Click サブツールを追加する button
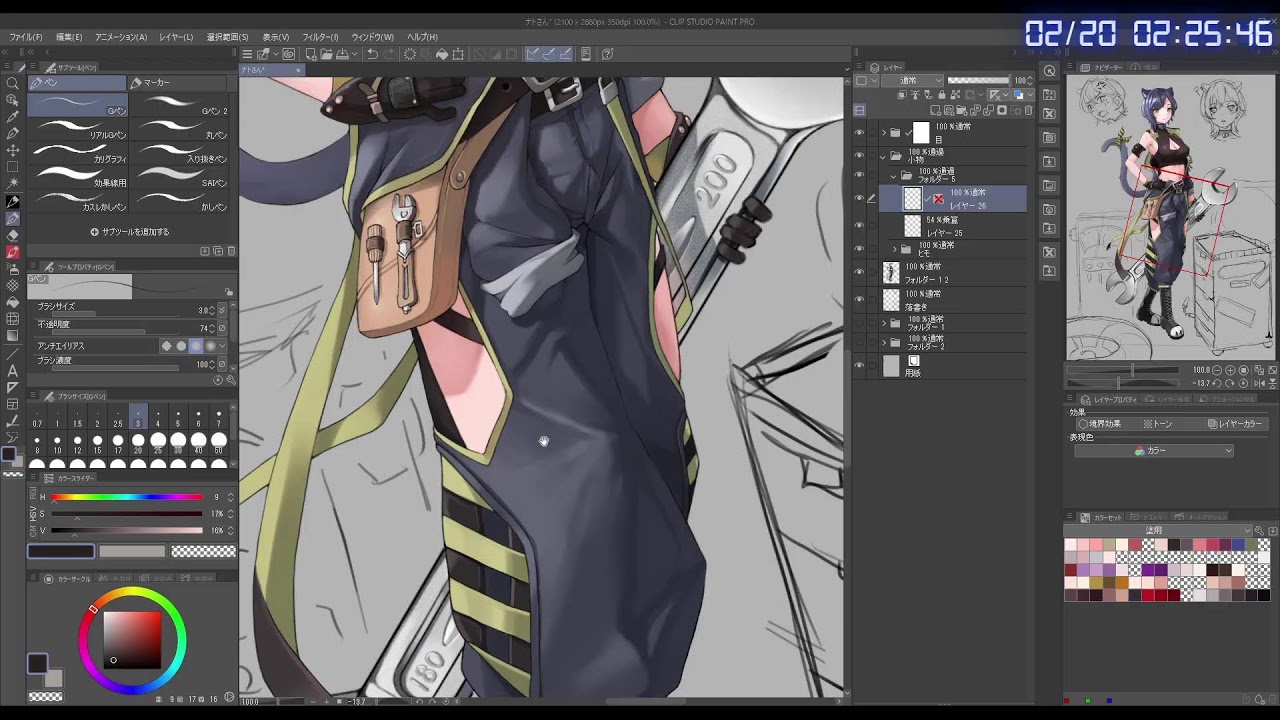 pos(130,232)
